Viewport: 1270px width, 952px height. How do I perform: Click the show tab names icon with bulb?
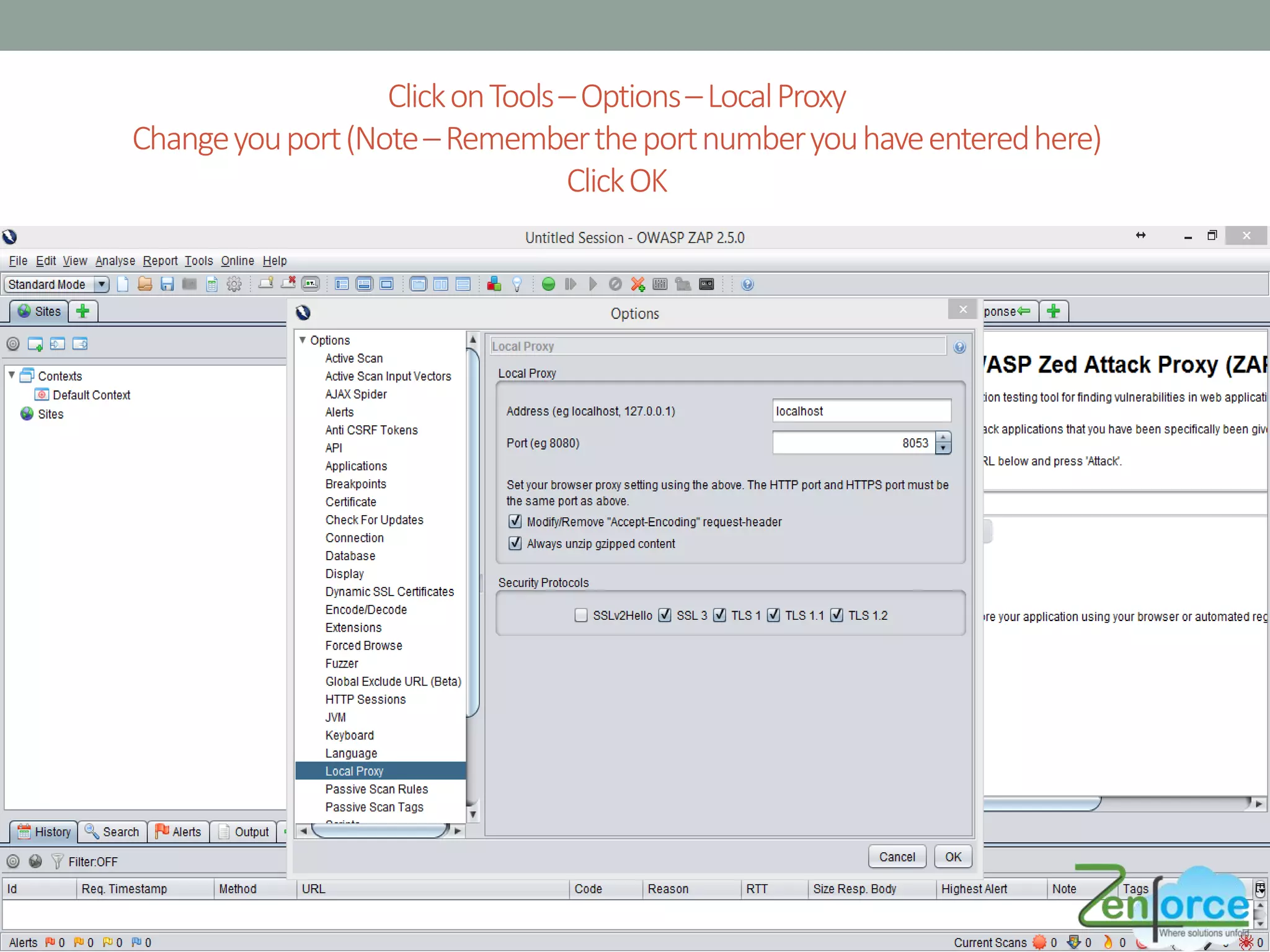coord(267,283)
